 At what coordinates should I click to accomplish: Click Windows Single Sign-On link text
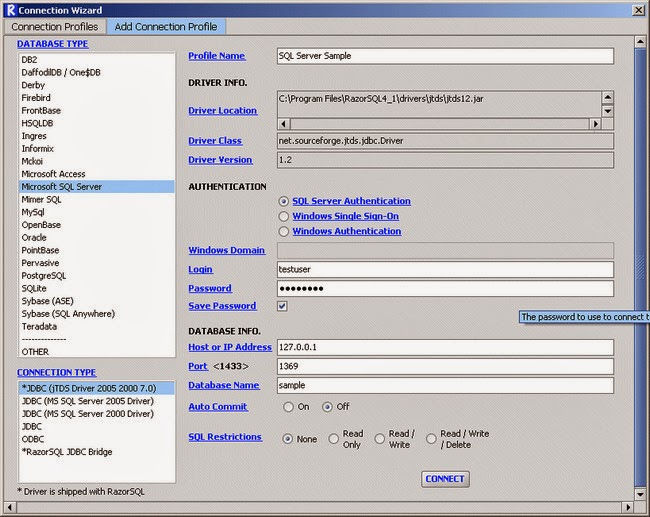[346, 216]
